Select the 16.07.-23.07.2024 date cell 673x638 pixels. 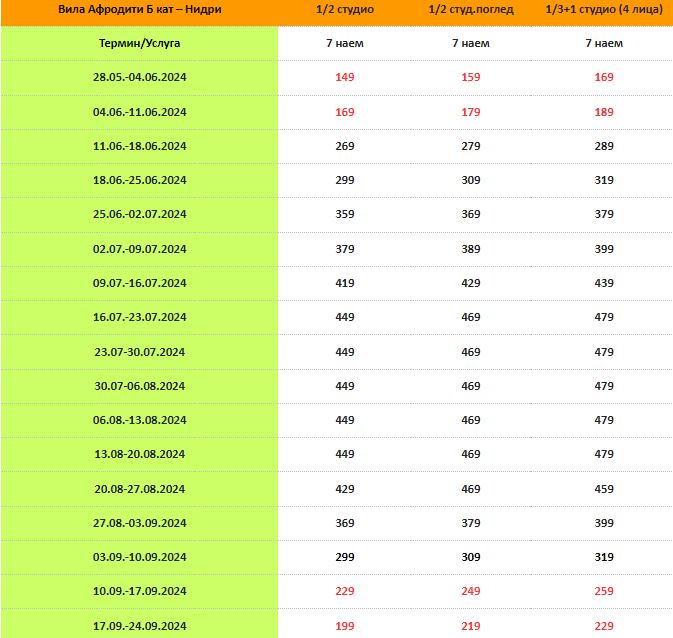(140, 317)
